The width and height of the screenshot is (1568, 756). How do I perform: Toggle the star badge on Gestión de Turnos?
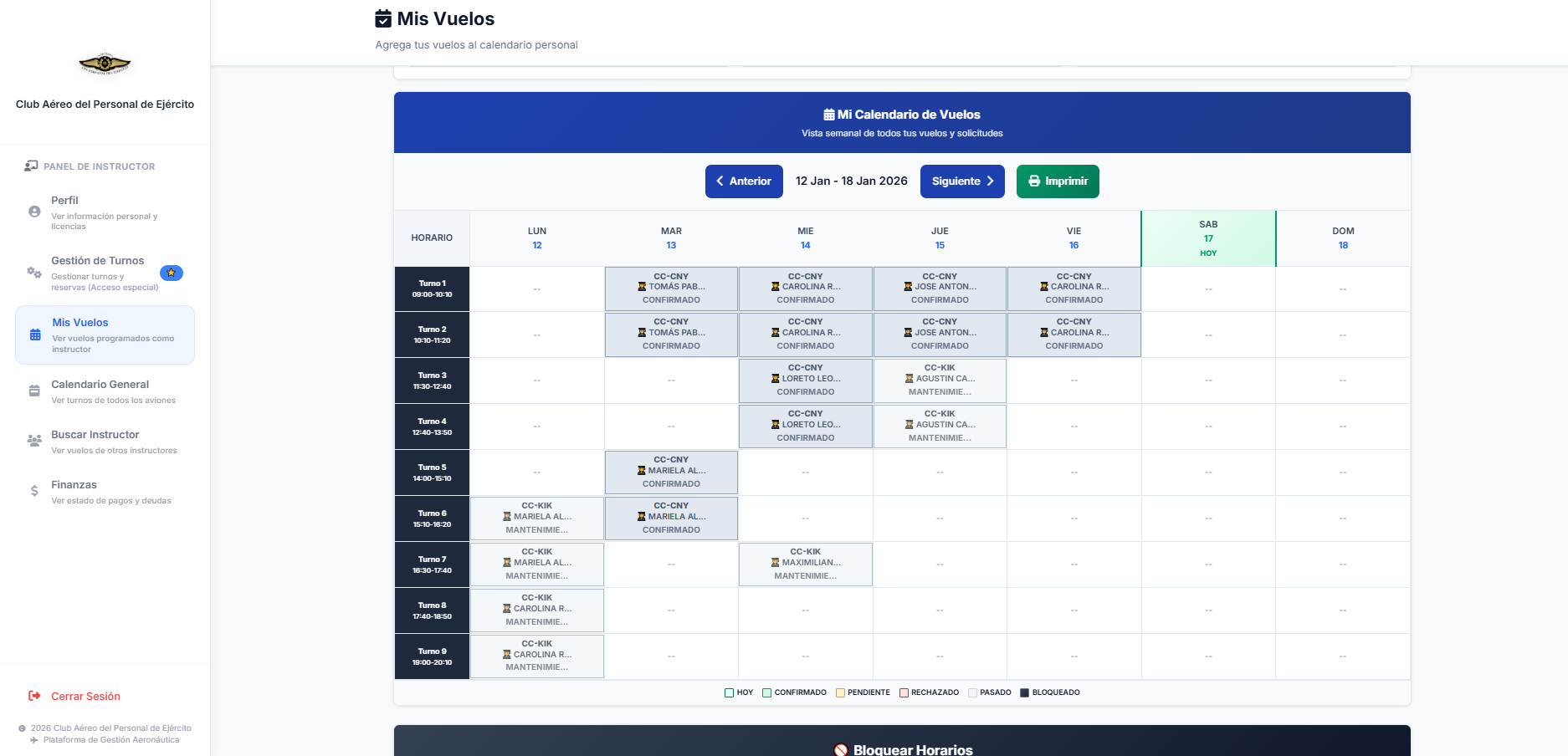tap(172, 273)
